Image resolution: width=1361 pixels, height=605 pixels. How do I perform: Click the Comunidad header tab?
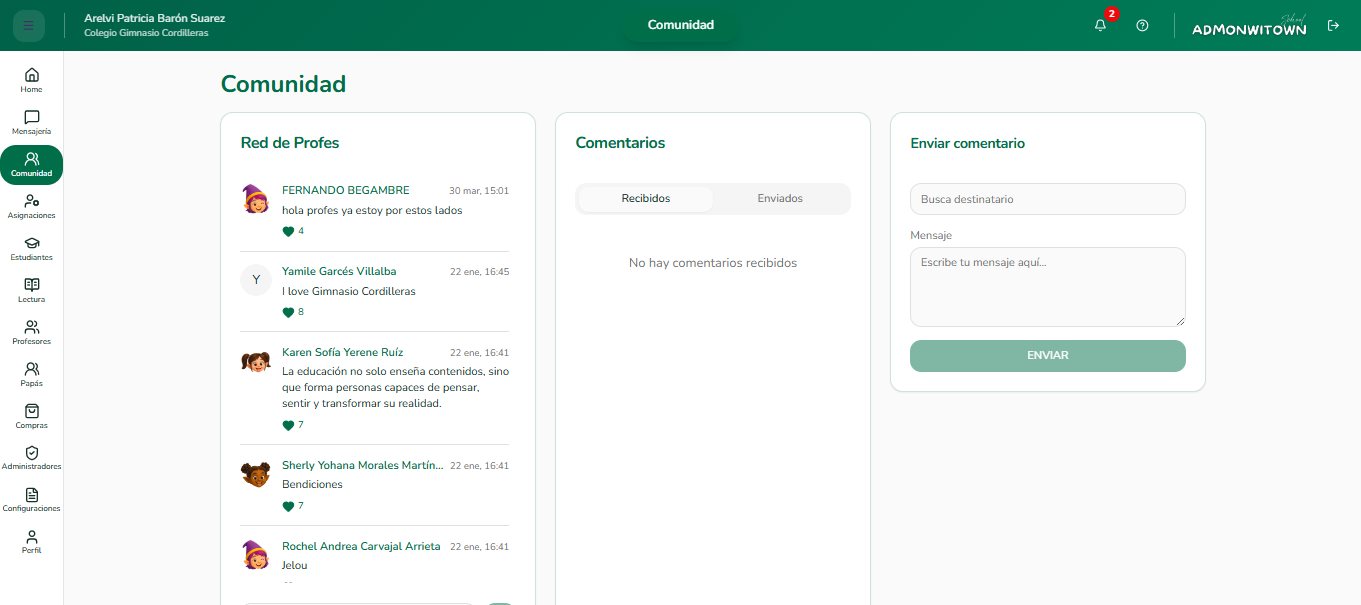click(x=681, y=25)
